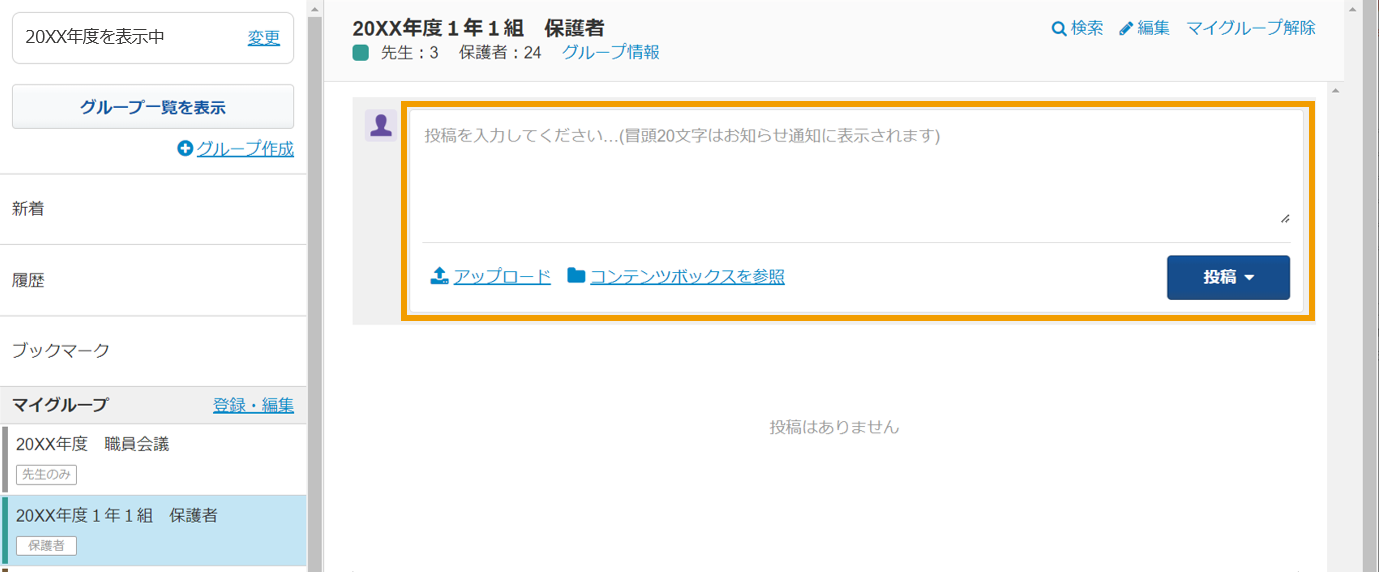This screenshot has height=572, width=1379.
Task: Click the pencil 編集 icon
Action: (x=1126, y=29)
